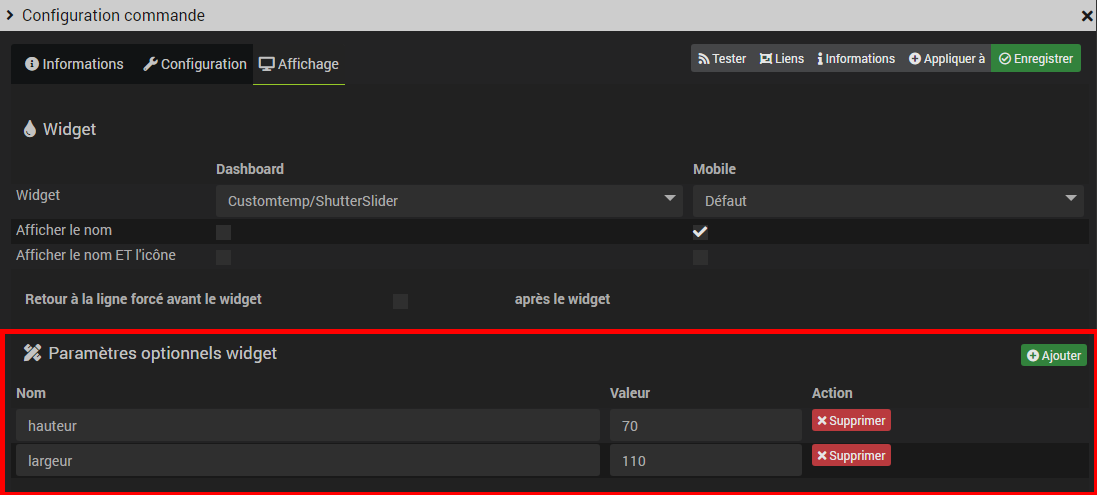Click the wrench icon on Configuration tab

[x=150, y=64]
